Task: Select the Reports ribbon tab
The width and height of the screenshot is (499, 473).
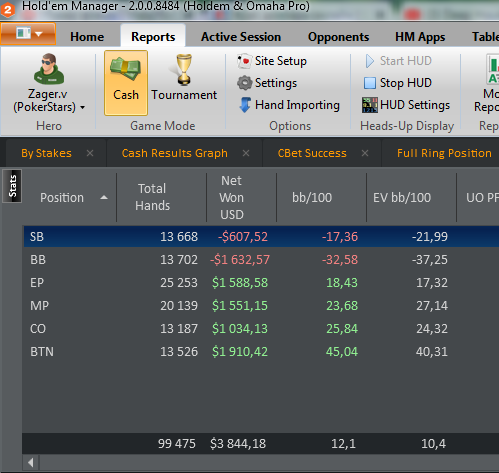Action: pyautogui.click(x=153, y=37)
